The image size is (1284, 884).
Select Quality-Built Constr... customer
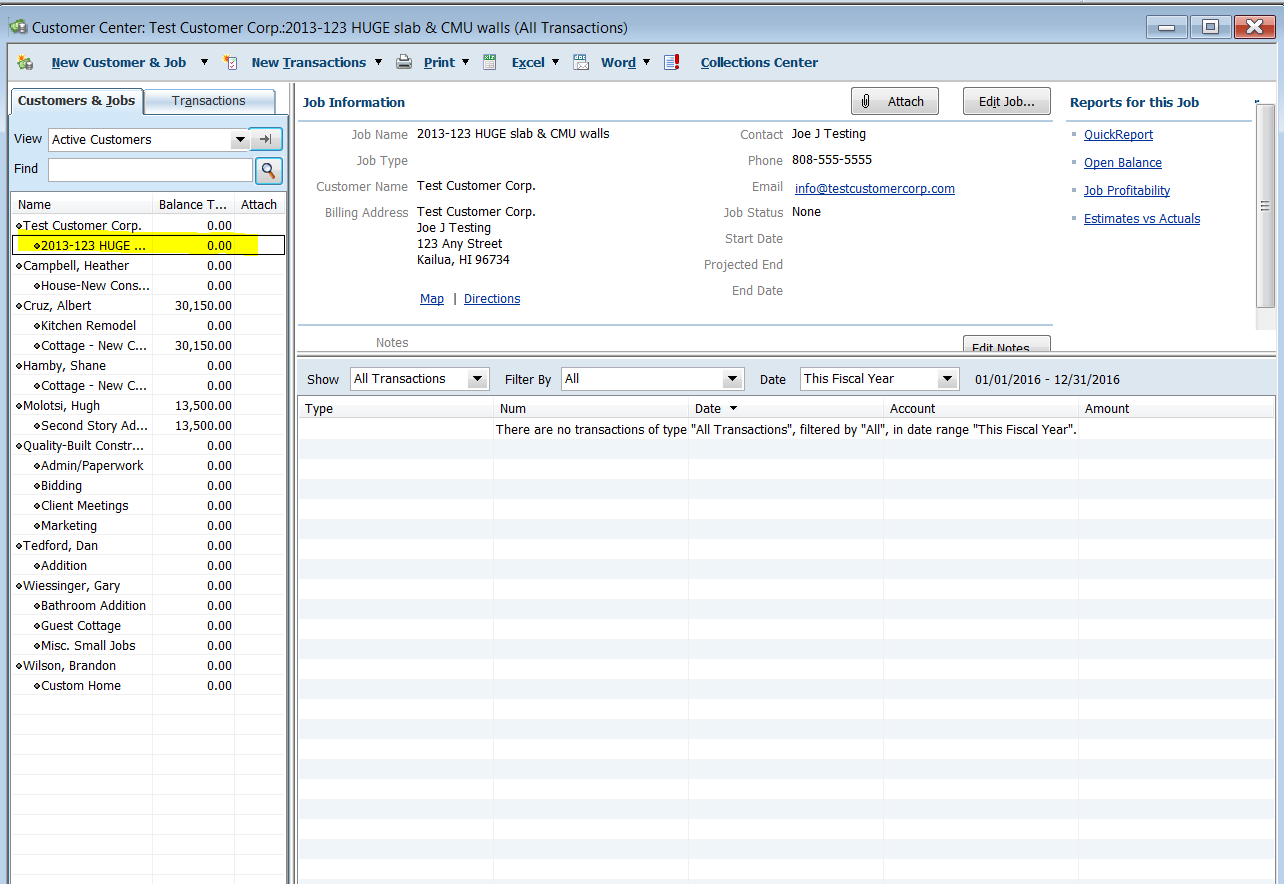tap(83, 446)
